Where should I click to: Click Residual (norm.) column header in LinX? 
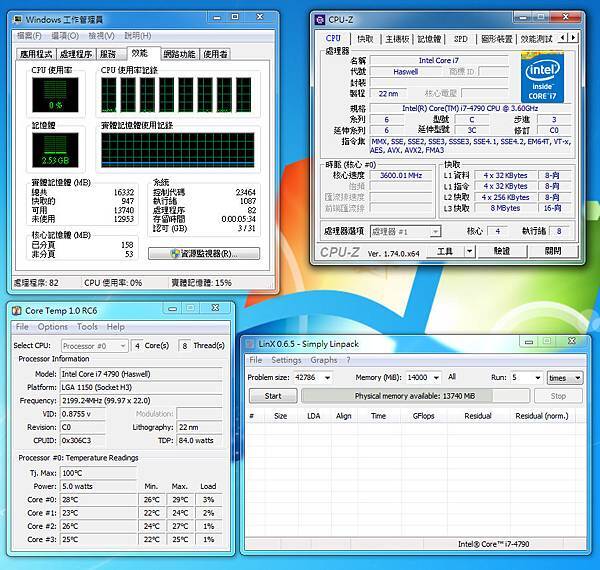pyautogui.click(x=542, y=416)
